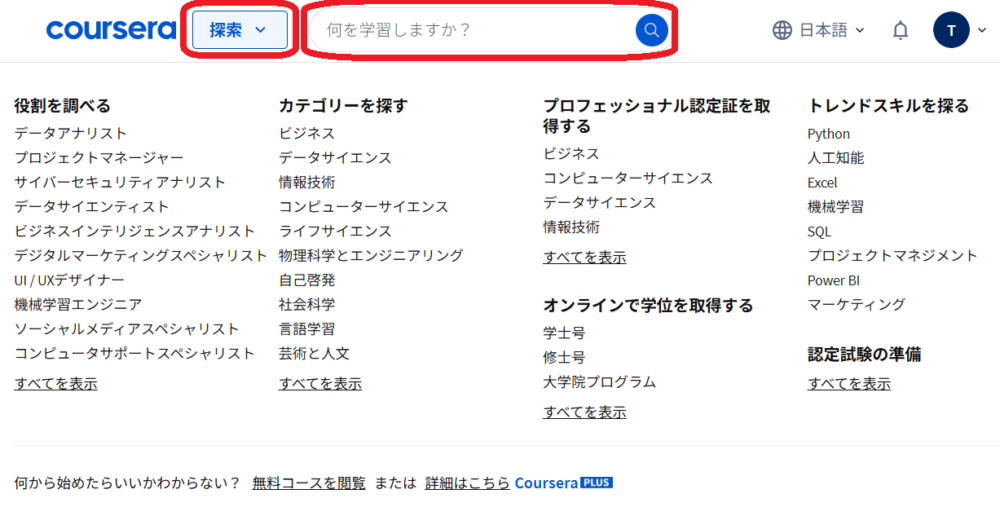The height and width of the screenshot is (507, 1000).
Task: Choose マーケティング trending skill
Action: (857, 304)
